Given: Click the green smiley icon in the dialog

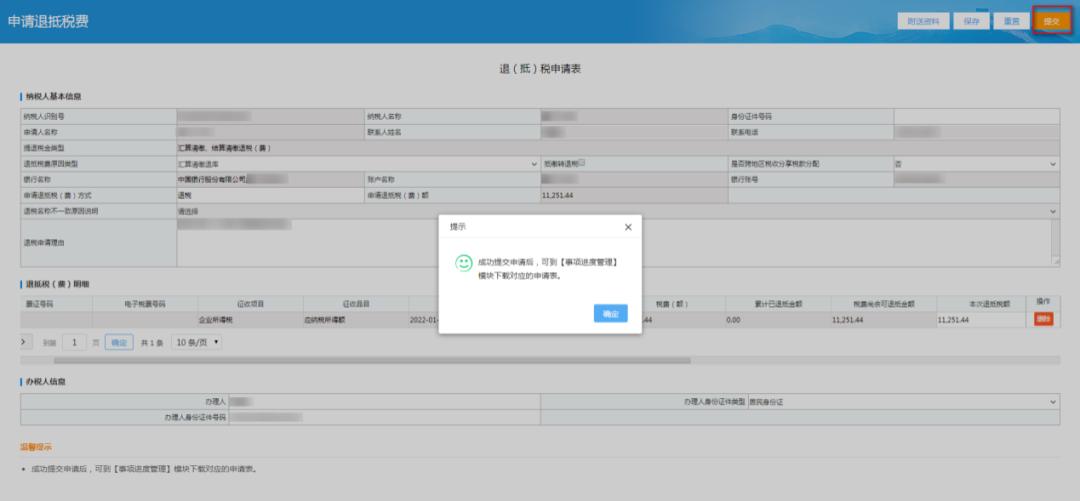Looking at the screenshot, I should tap(464, 263).
